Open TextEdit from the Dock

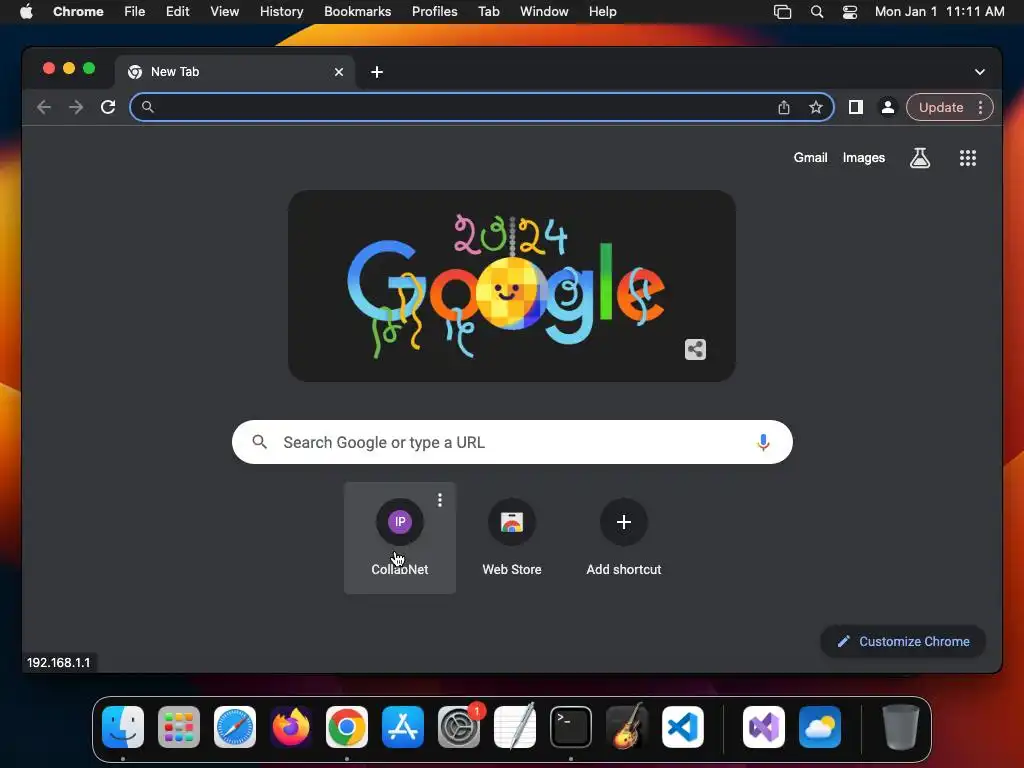coord(515,727)
